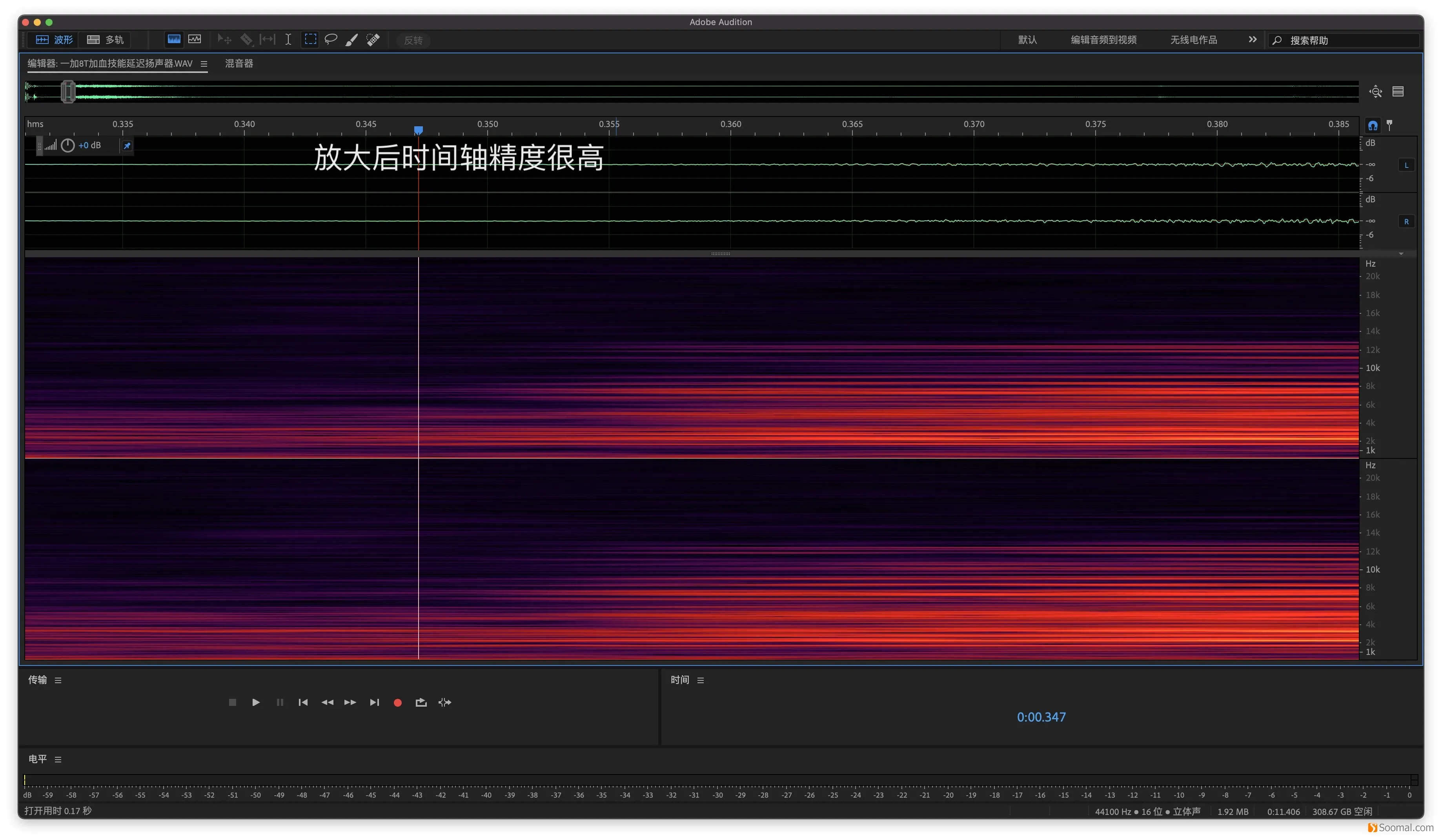Open the 电平 panel menu

pos(58,759)
